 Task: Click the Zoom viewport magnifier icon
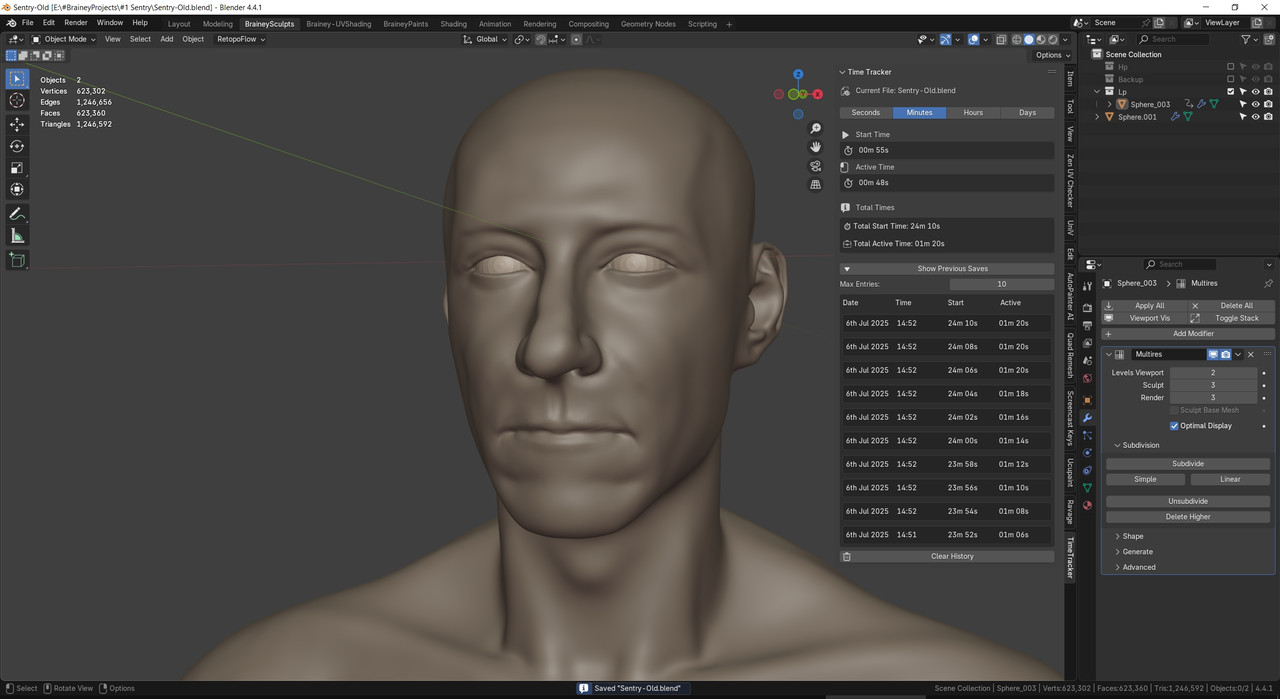(x=816, y=129)
